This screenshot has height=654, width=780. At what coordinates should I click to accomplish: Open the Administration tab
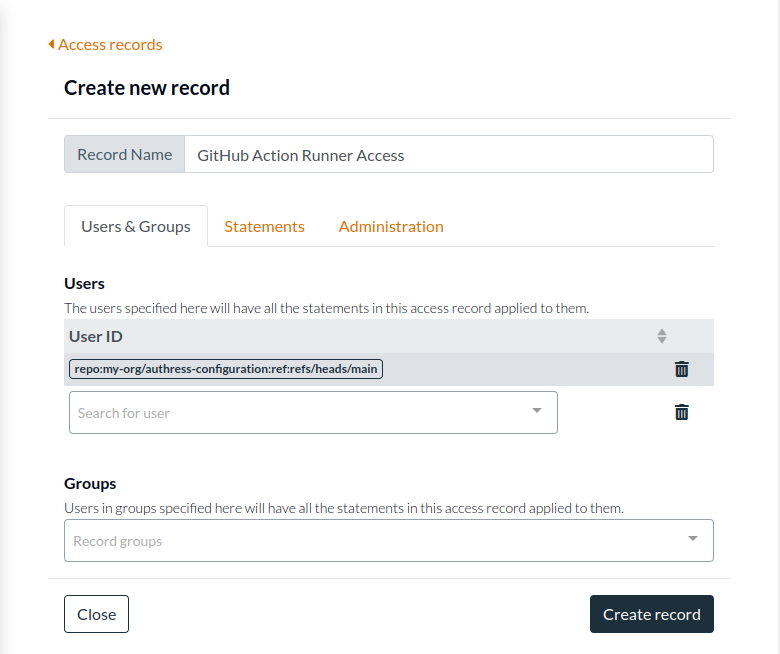point(391,226)
